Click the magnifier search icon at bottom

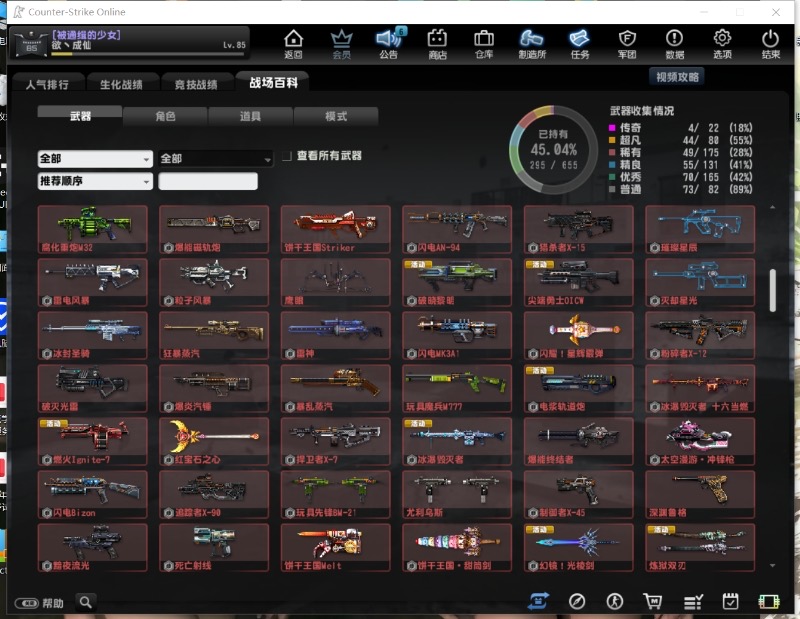tap(86, 602)
